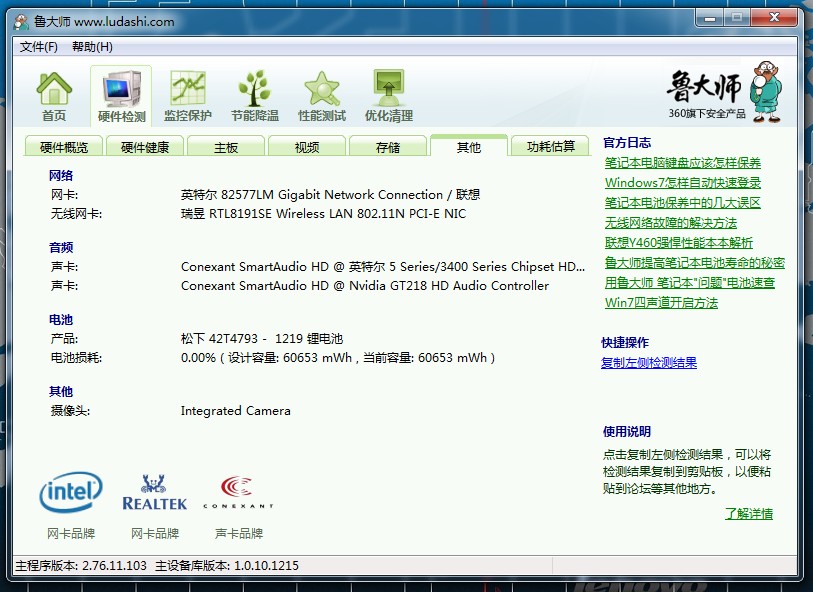Open the 文件(F) menu
This screenshot has height=592, width=813.
pyautogui.click(x=38, y=47)
